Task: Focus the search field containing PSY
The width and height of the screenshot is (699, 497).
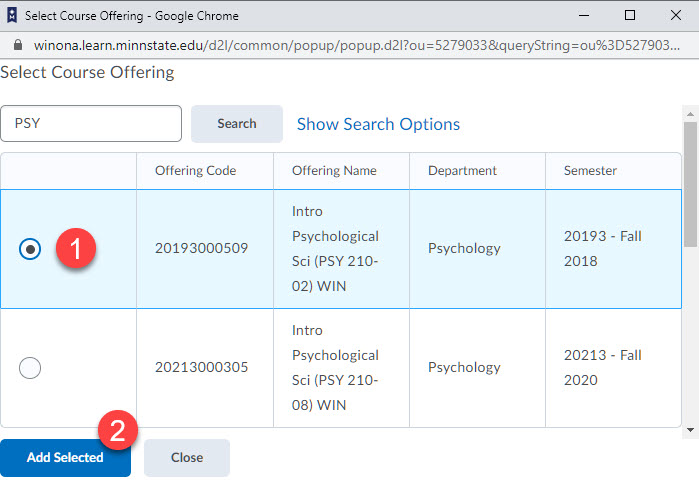Action: pyautogui.click(x=91, y=123)
